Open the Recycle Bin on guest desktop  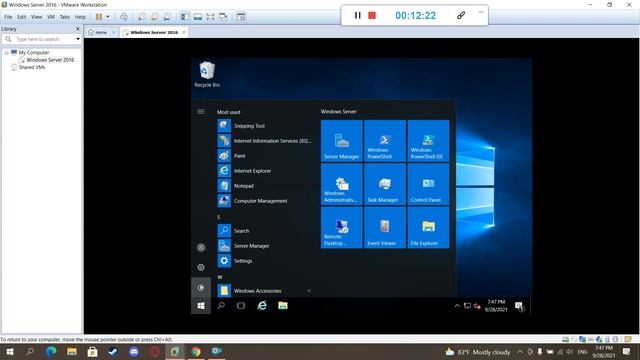point(207,74)
